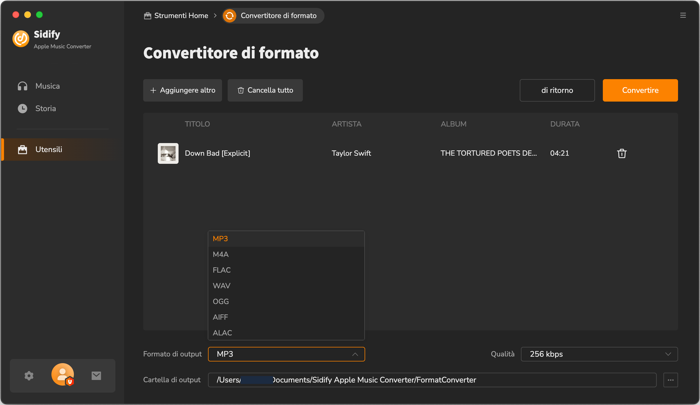Click THE TORTURED POETS album cell

coord(488,153)
